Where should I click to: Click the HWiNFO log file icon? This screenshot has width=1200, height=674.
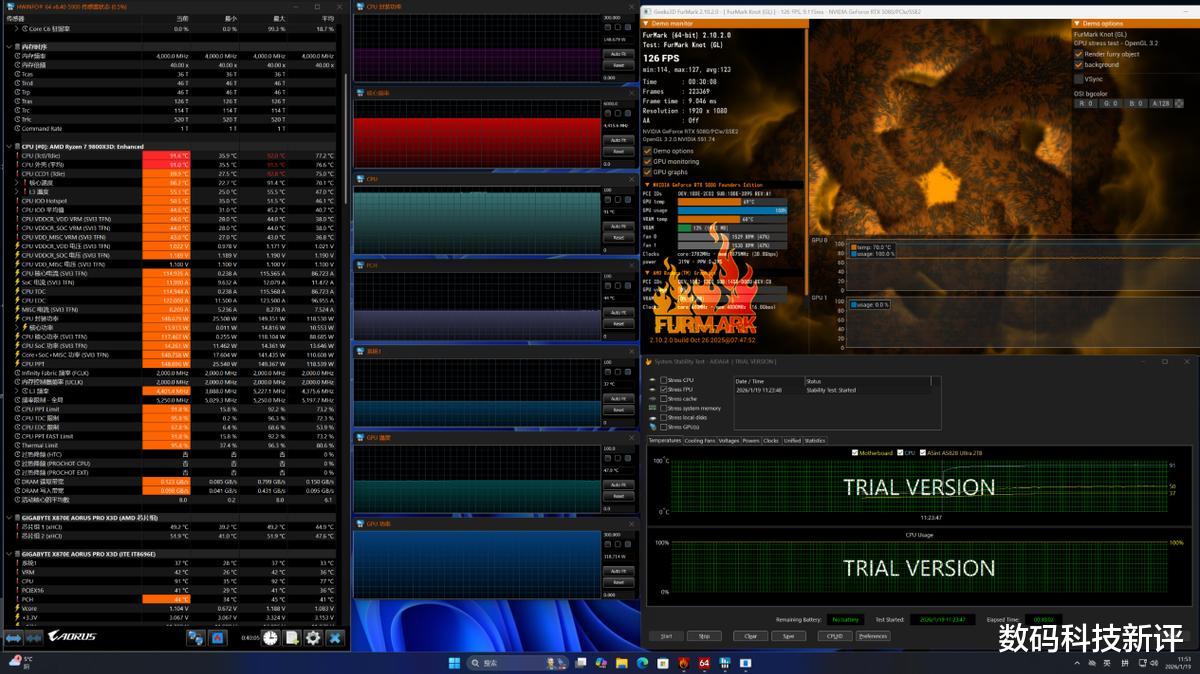click(x=292, y=638)
